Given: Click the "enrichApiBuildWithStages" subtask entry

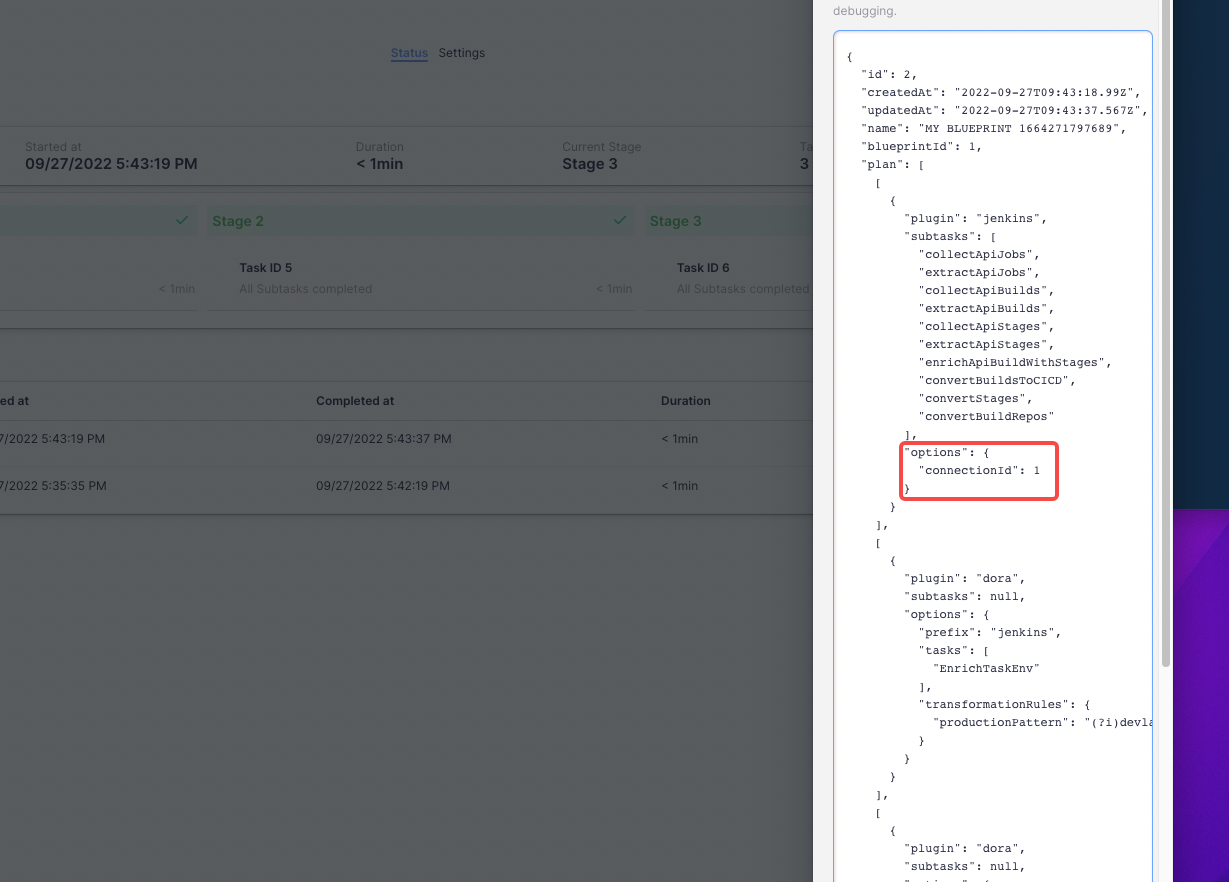Looking at the screenshot, I should (x=1015, y=362).
